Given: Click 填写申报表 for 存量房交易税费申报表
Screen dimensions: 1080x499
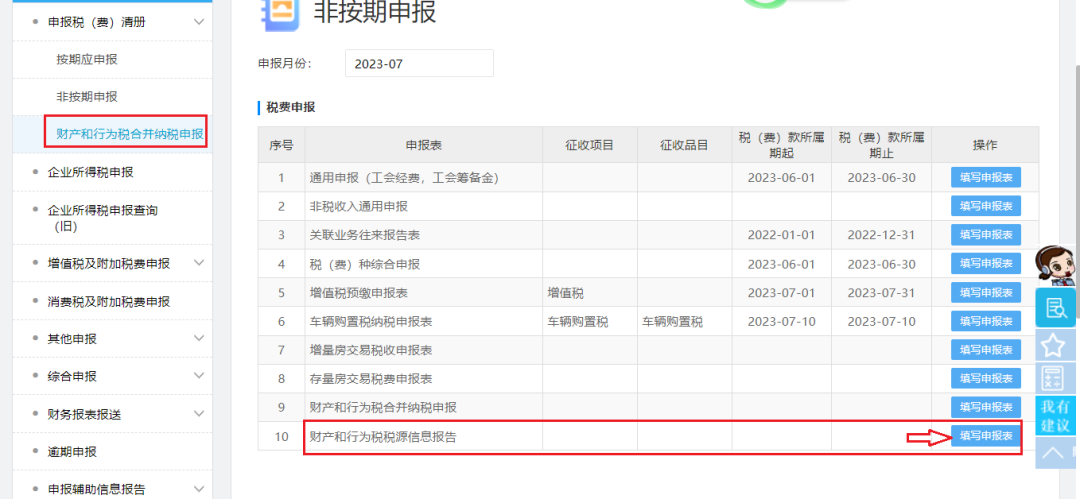Looking at the screenshot, I should (986, 378).
